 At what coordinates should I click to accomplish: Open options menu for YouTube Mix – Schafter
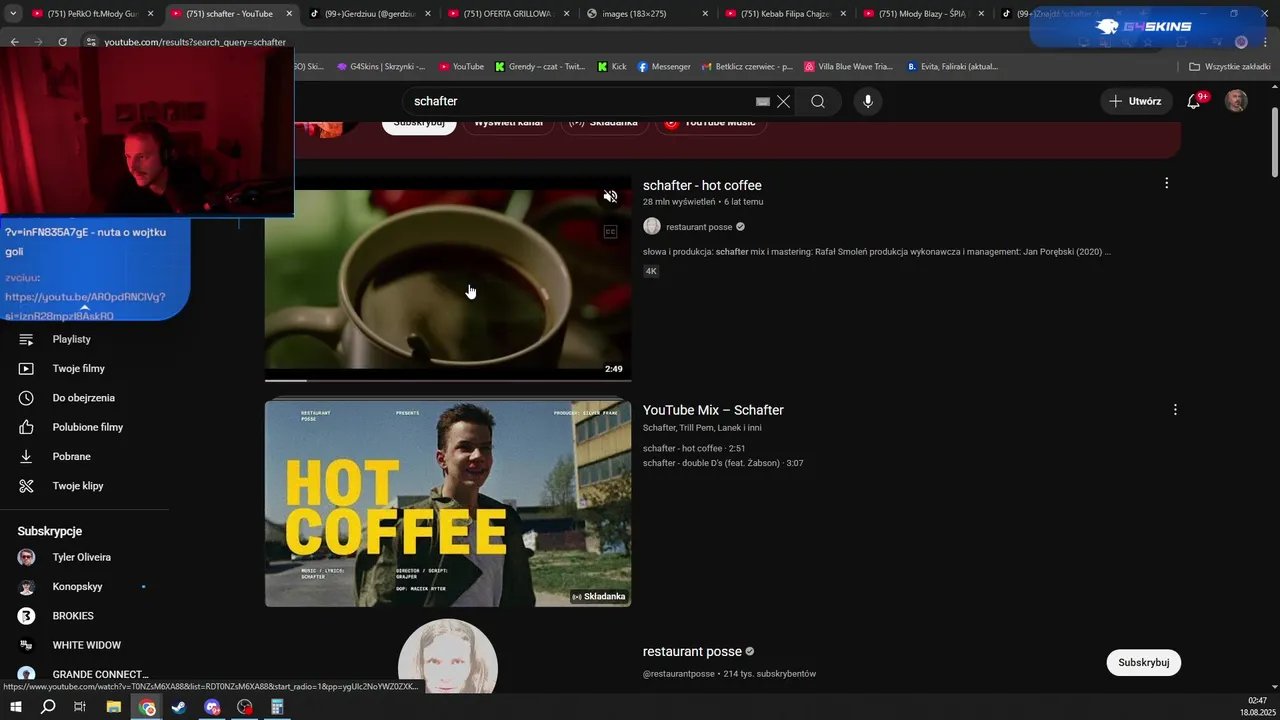[1175, 409]
